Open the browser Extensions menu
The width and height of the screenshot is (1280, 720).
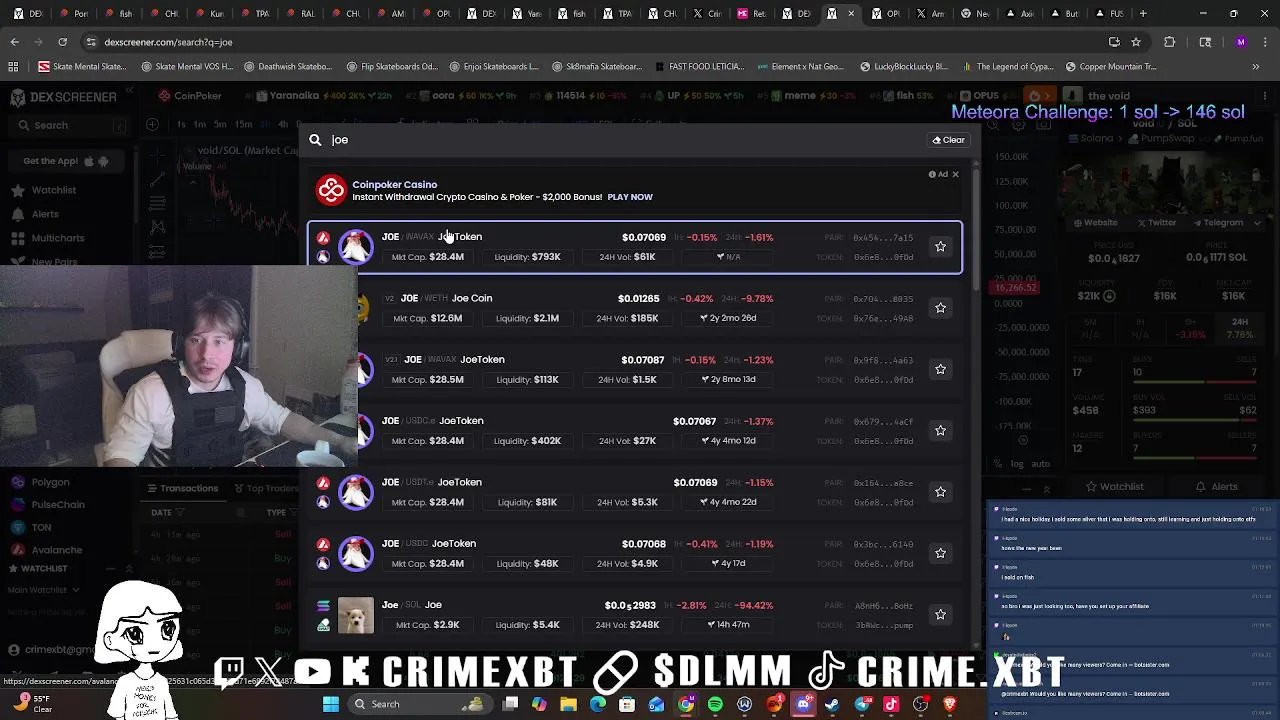1169,42
